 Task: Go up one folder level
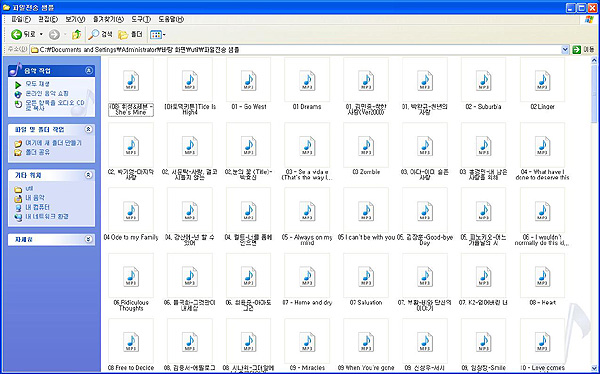point(77,35)
